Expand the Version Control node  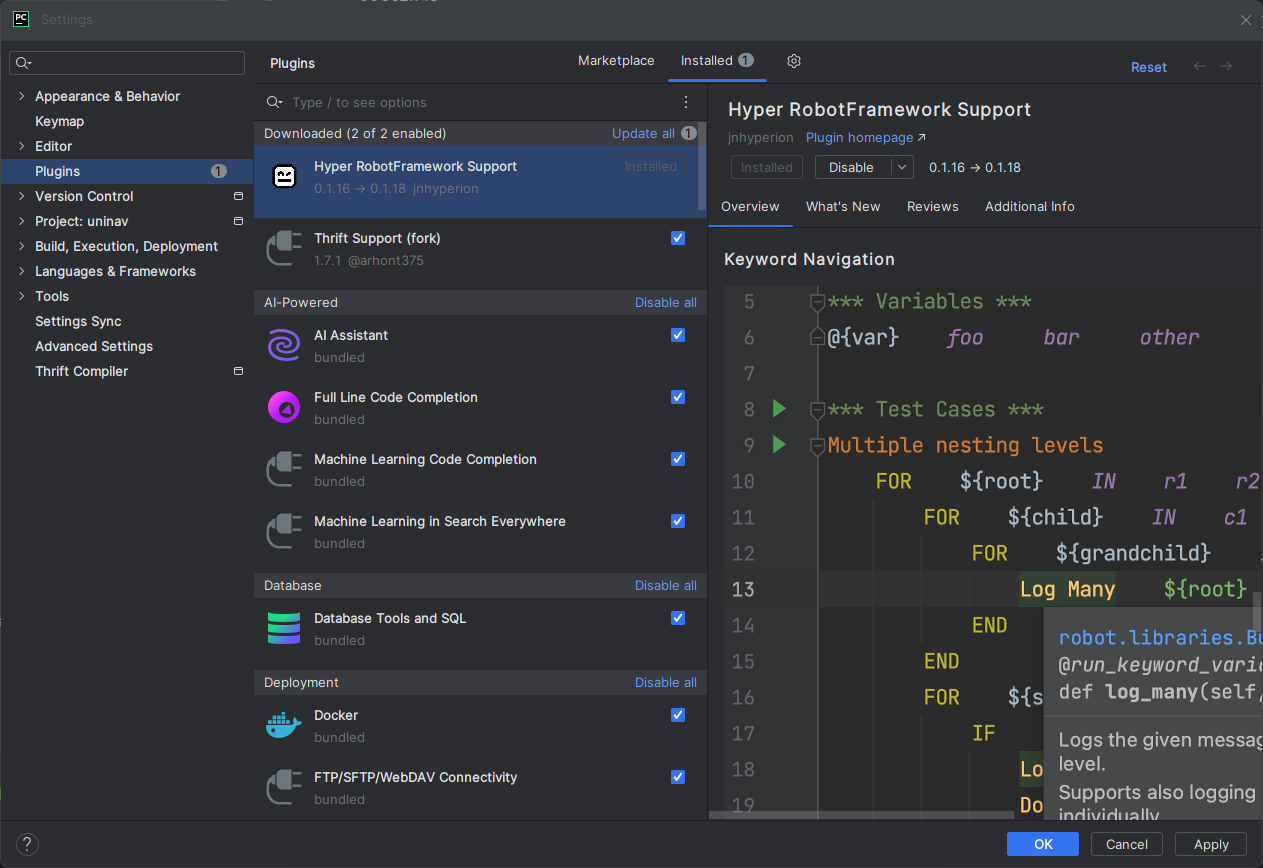click(x=22, y=196)
